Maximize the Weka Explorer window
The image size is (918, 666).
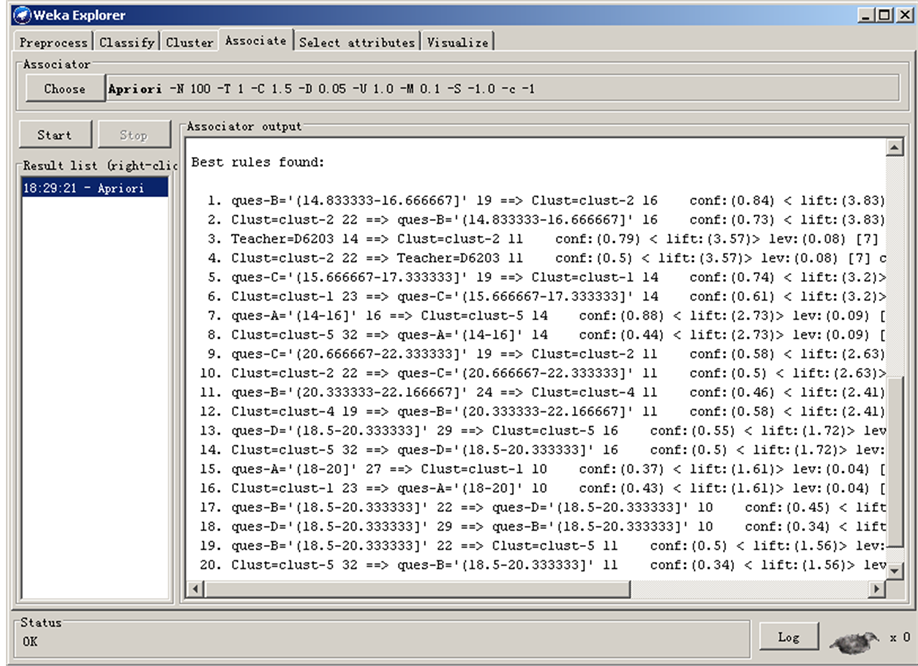(883, 15)
